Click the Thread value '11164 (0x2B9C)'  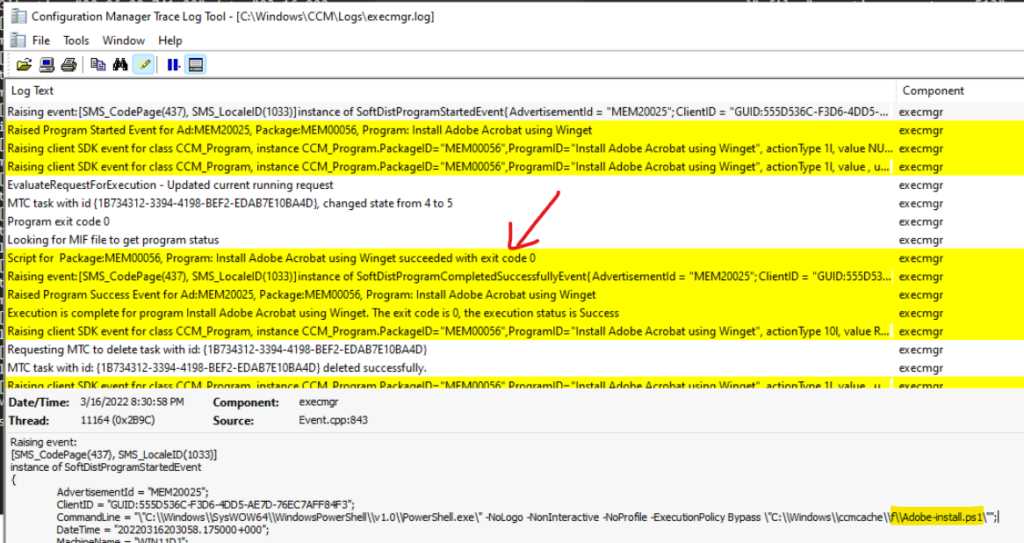[118, 420]
